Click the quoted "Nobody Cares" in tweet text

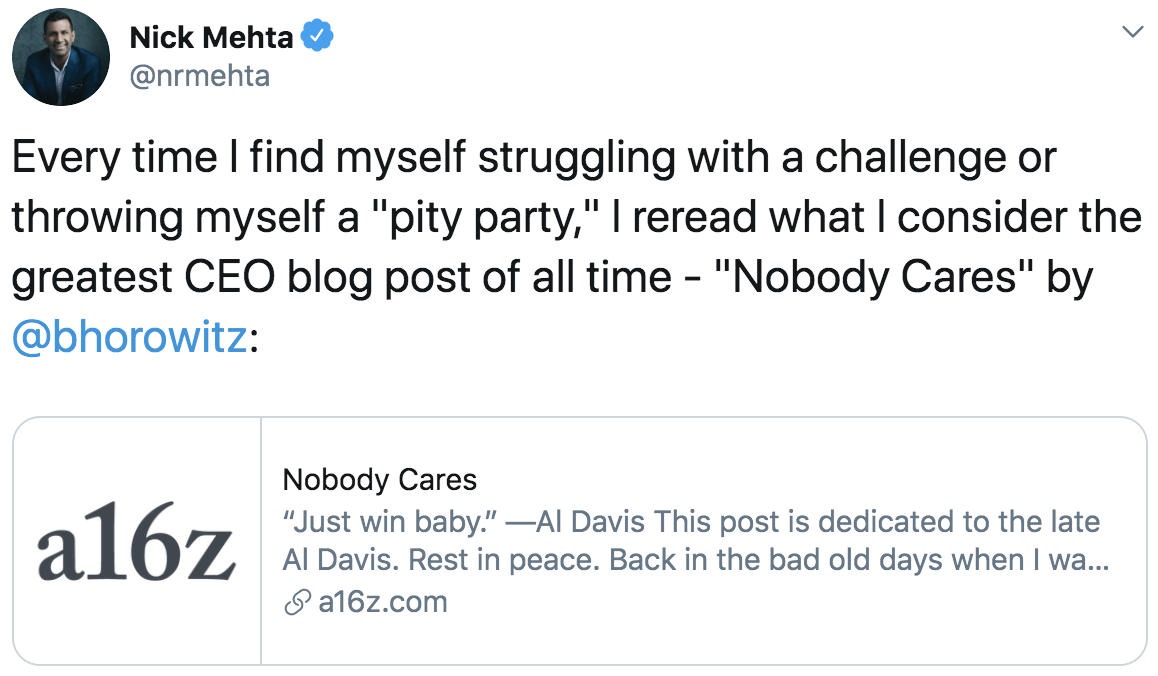click(x=874, y=277)
